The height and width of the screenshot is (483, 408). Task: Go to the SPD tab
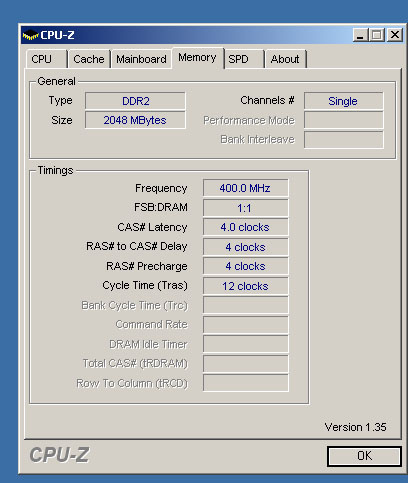coord(244,59)
